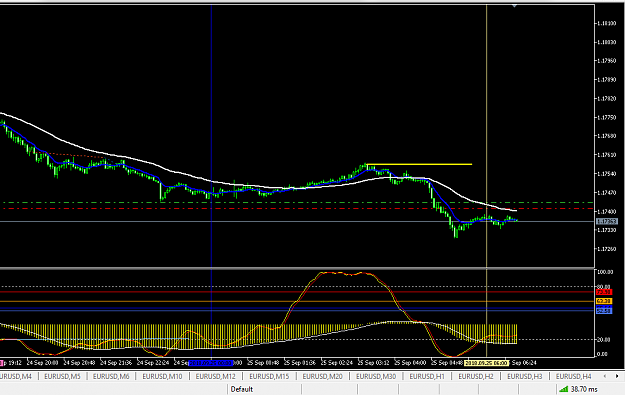
Task: Open the partially visible M4 chart tab
Action: coord(16,376)
